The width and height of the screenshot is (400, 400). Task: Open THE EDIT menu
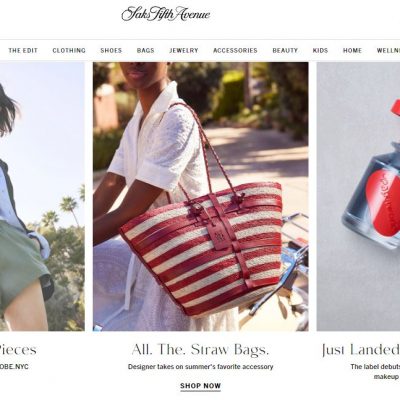(23, 51)
